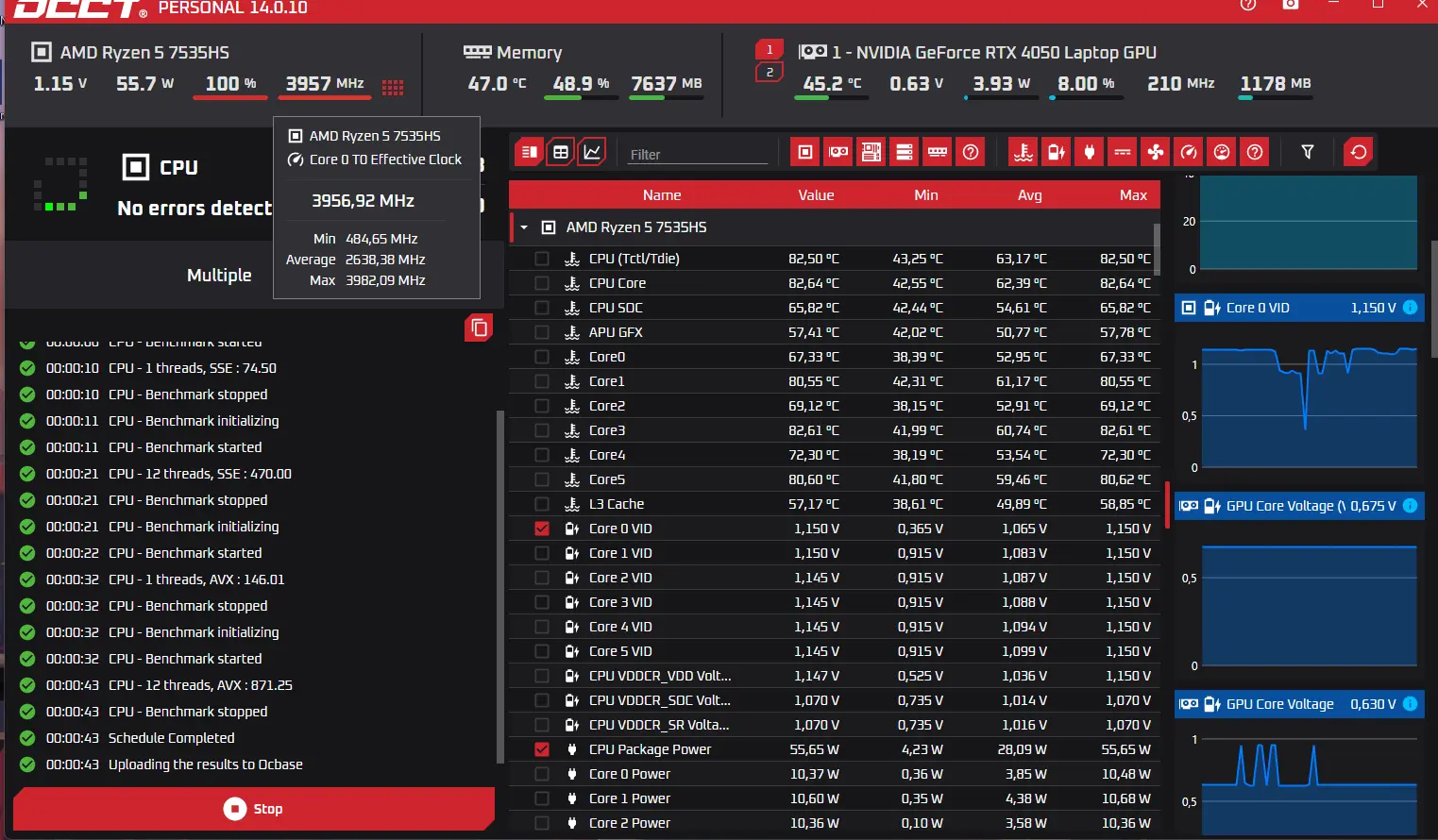Reset min/avg/max values with the refresh icon
This screenshot has width=1438, height=840.
[1359, 152]
